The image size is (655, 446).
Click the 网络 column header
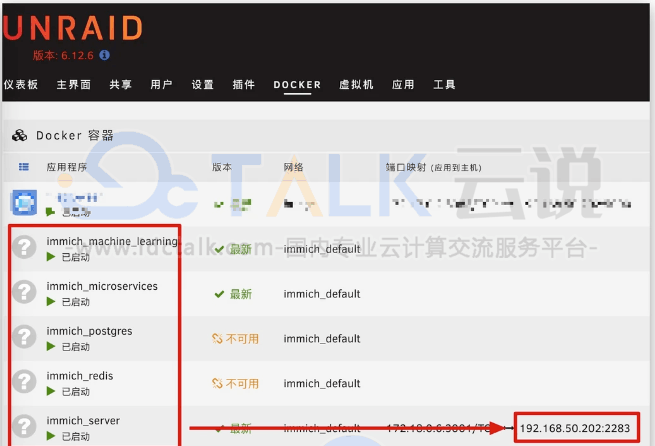tap(293, 167)
